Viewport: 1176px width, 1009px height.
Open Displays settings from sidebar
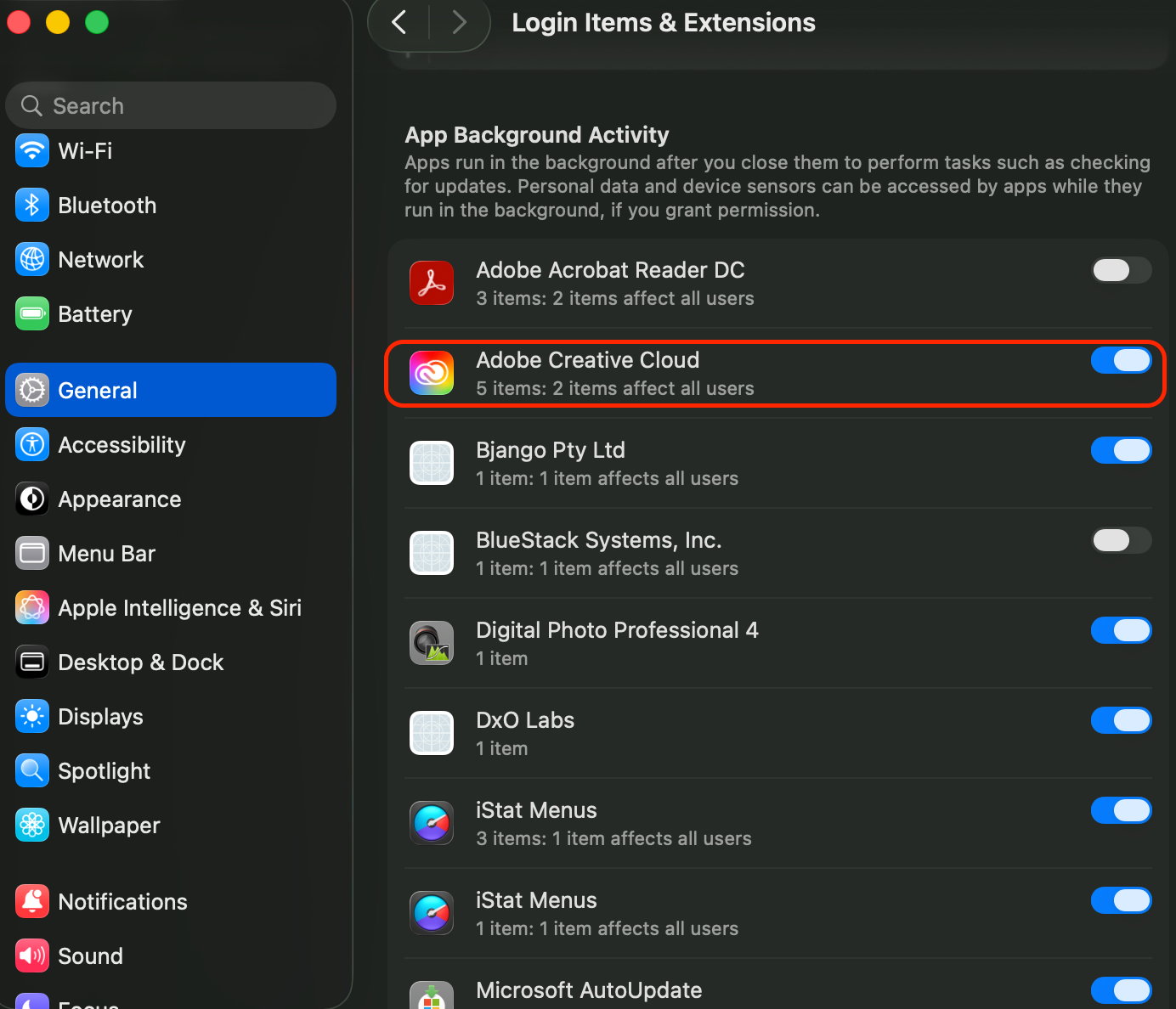(x=100, y=717)
